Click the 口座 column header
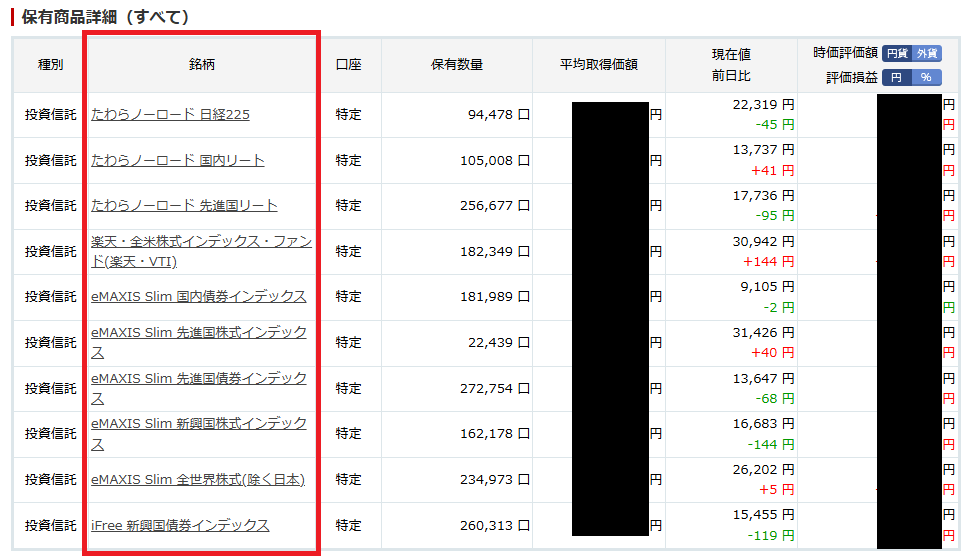Viewport: 971px width, 558px height. point(349,64)
